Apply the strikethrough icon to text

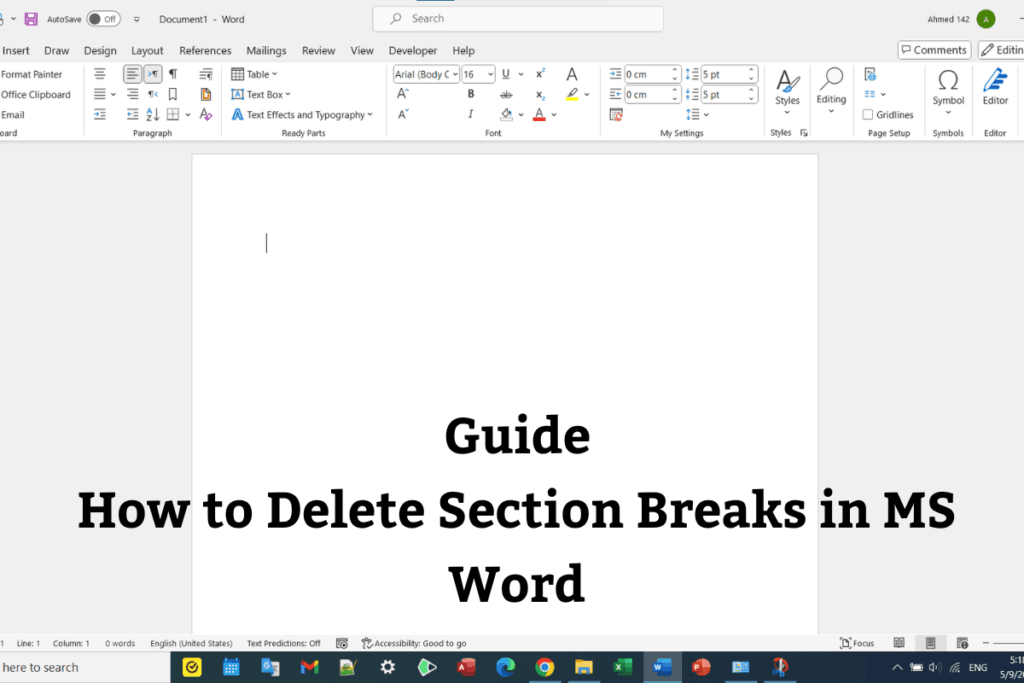click(x=507, y=94)
